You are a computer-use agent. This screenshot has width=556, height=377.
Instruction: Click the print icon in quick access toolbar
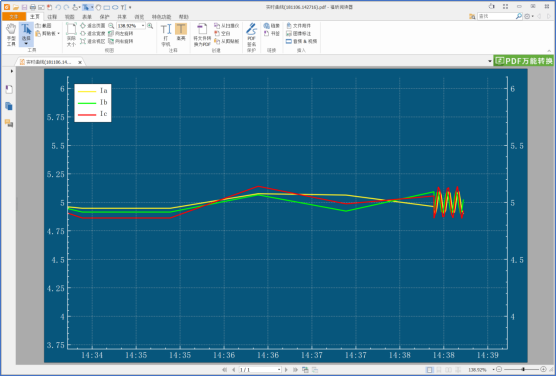coord(33,7)
